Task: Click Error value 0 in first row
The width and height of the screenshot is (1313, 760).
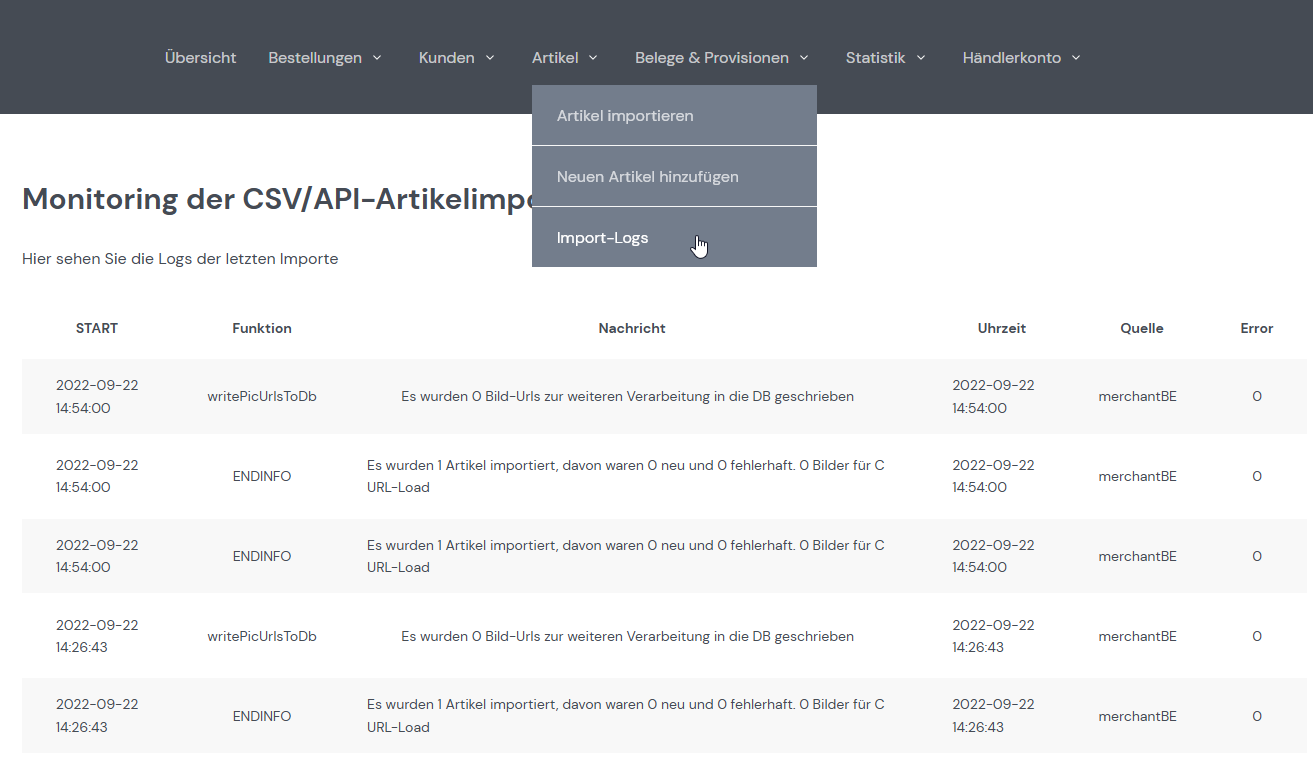Action: click(1257, 397)
